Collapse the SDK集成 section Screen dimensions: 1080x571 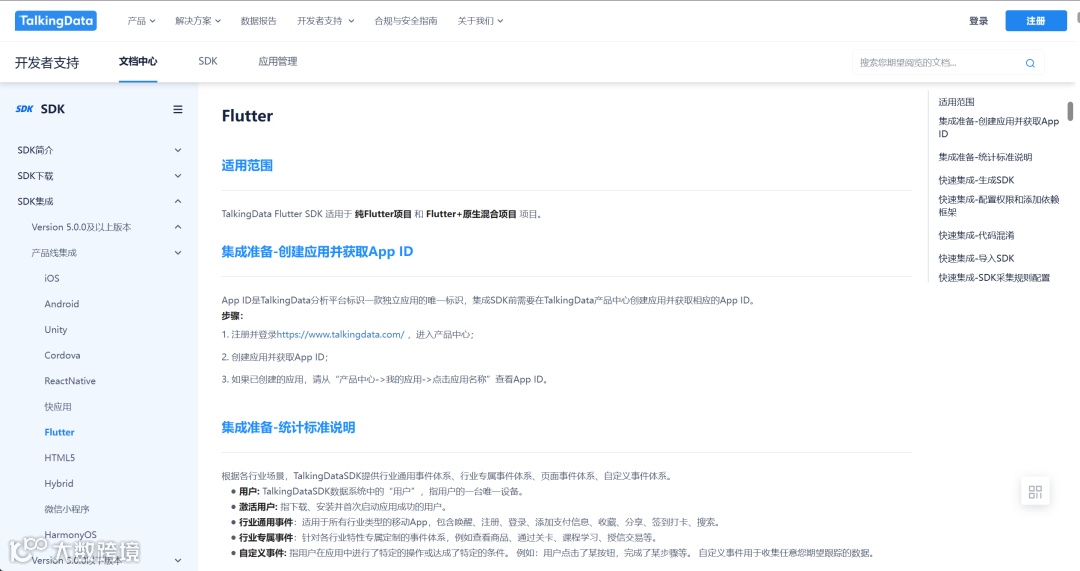pyautogui.click(x=99, y=201)
